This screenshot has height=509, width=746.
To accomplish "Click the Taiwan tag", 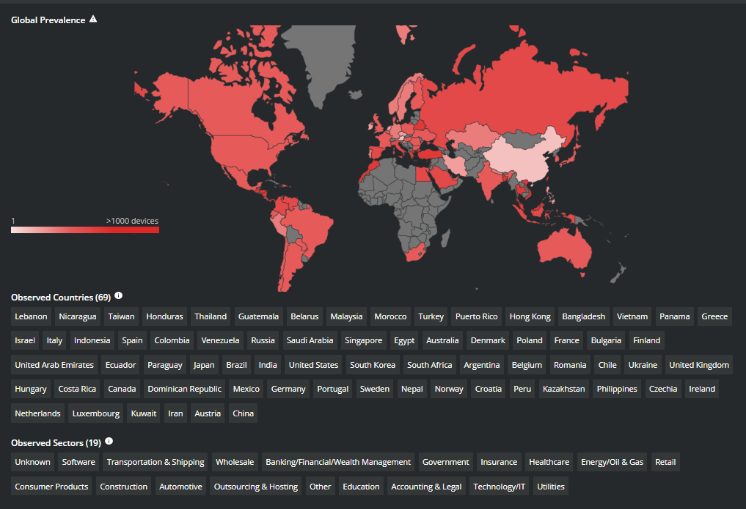I will click(121, 316).
